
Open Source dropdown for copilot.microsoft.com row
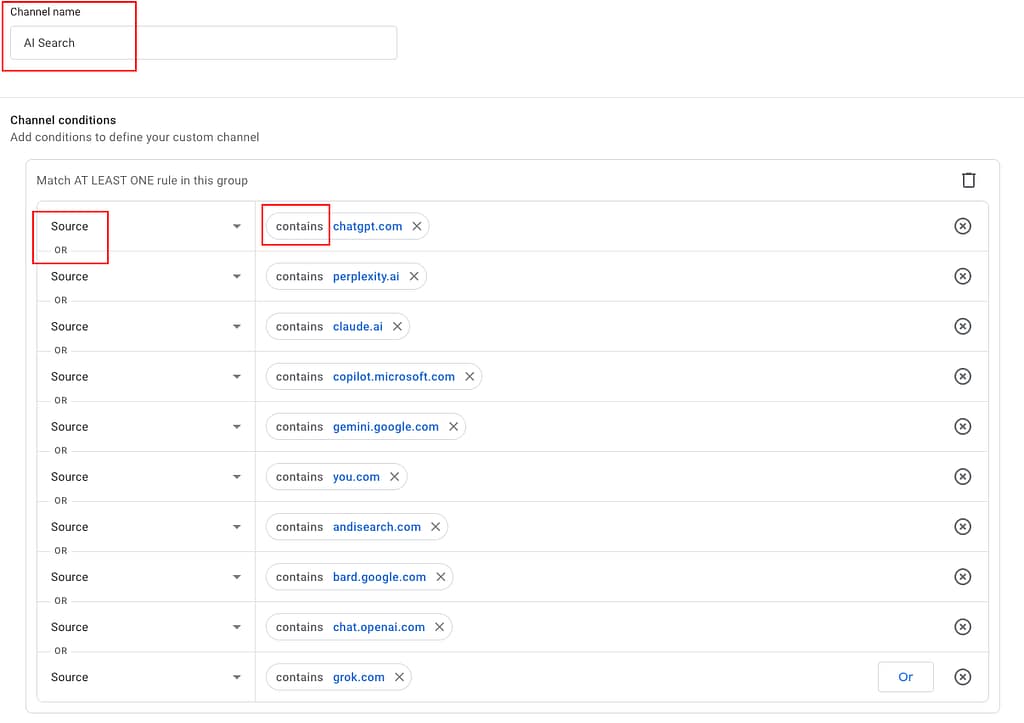[146, 376]
